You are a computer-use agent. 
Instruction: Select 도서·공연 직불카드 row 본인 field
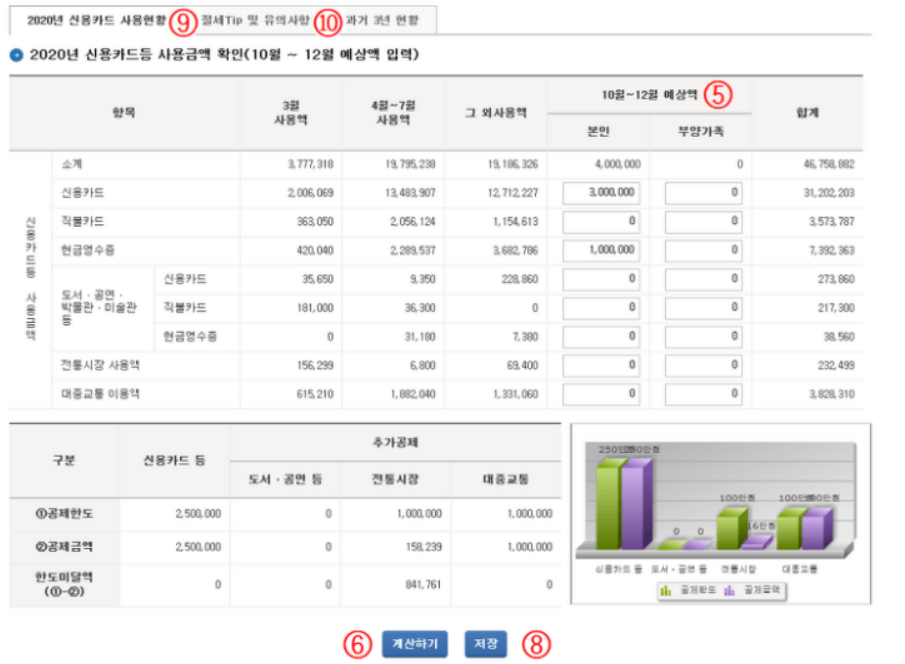point(601,308)
